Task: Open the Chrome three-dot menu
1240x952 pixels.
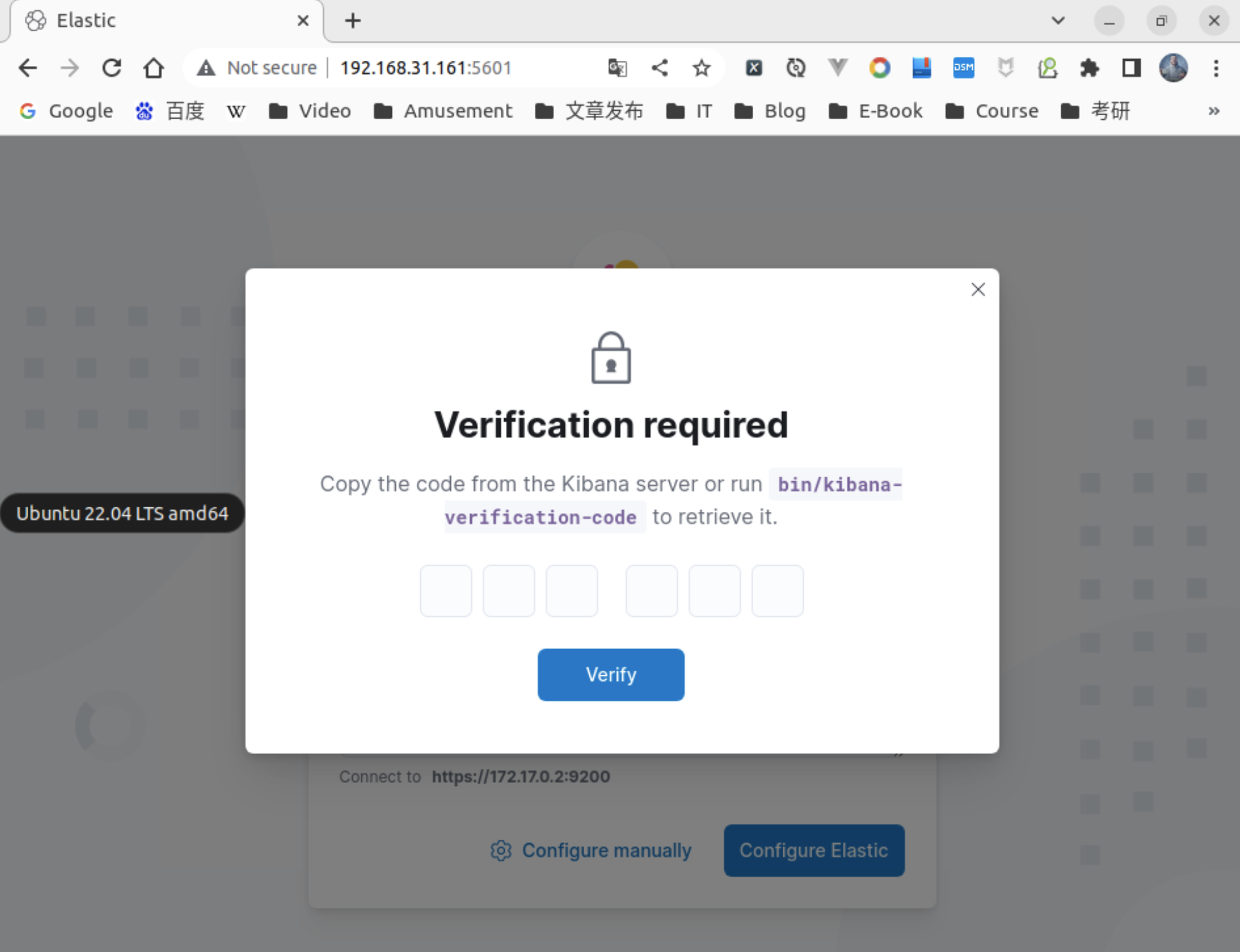Action: 1216,68
